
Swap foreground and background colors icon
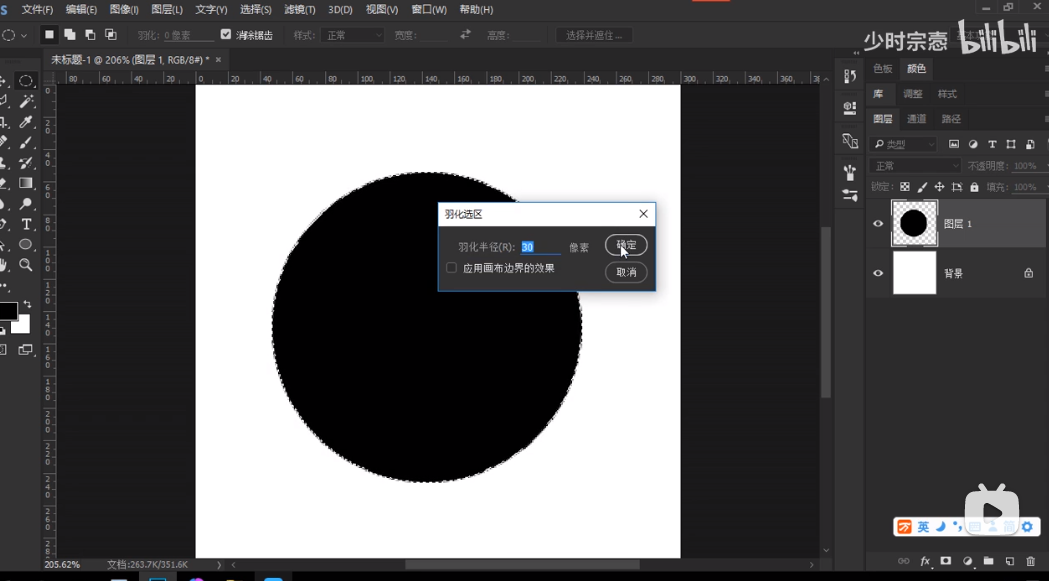tap(27, 304)
